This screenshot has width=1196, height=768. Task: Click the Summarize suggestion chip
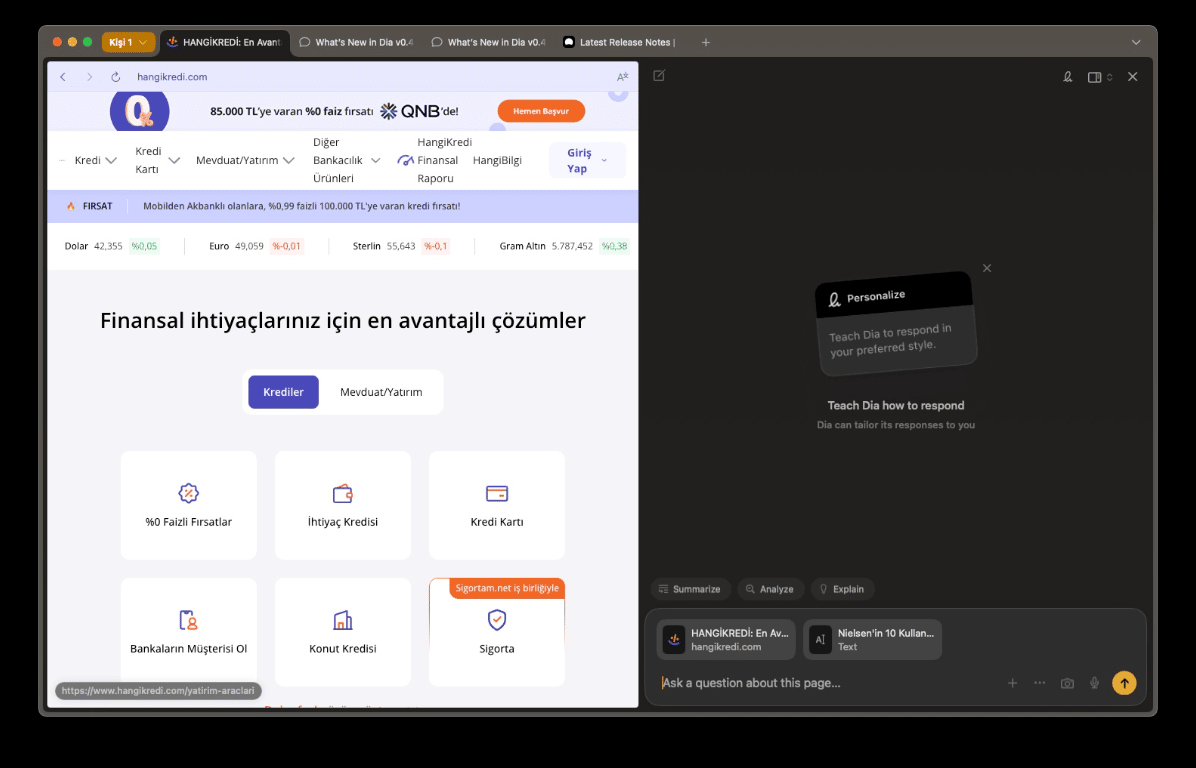tap(690, 589)
